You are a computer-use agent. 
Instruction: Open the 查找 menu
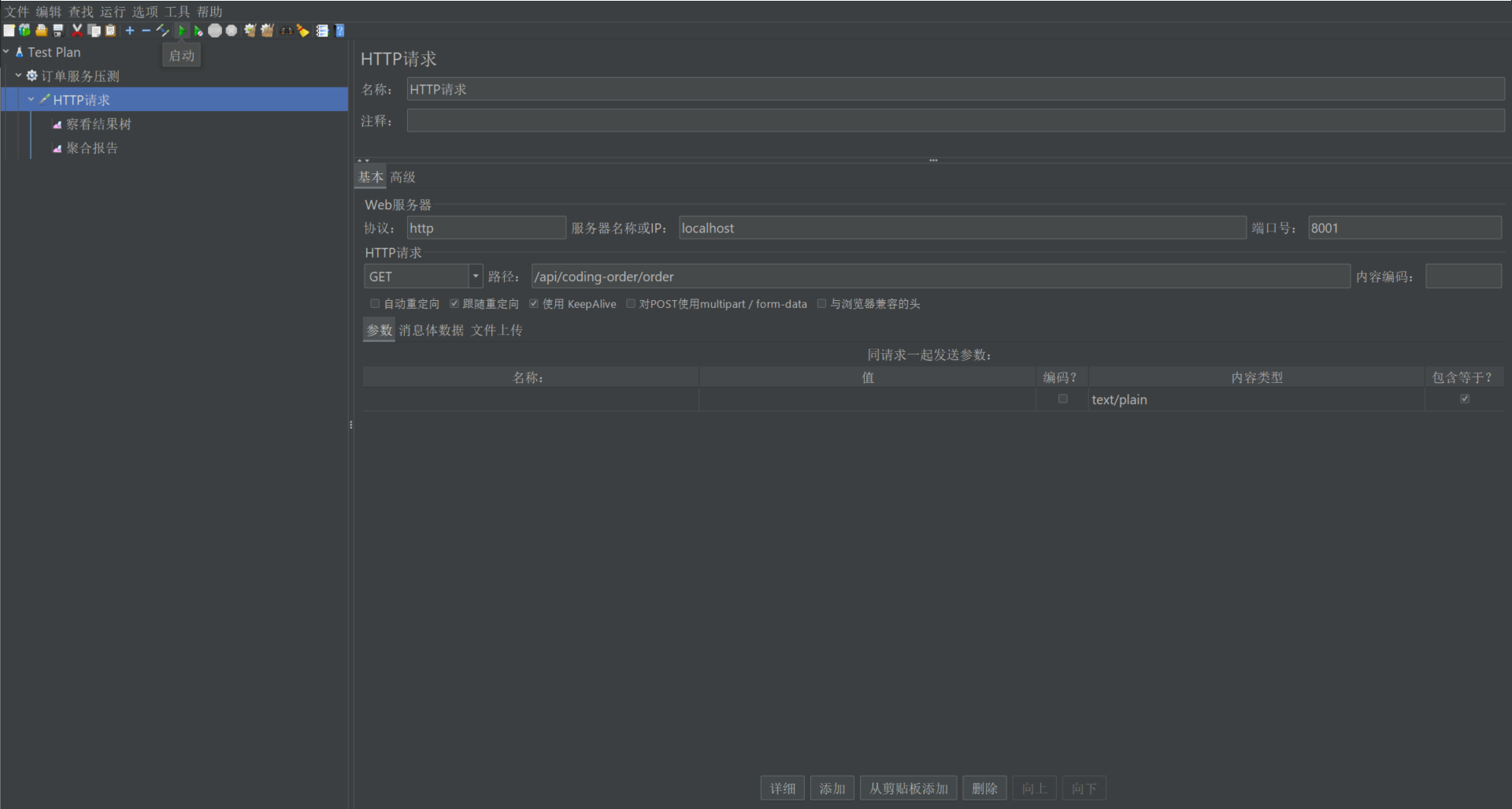pyautogui.click(x=81, y=12)
